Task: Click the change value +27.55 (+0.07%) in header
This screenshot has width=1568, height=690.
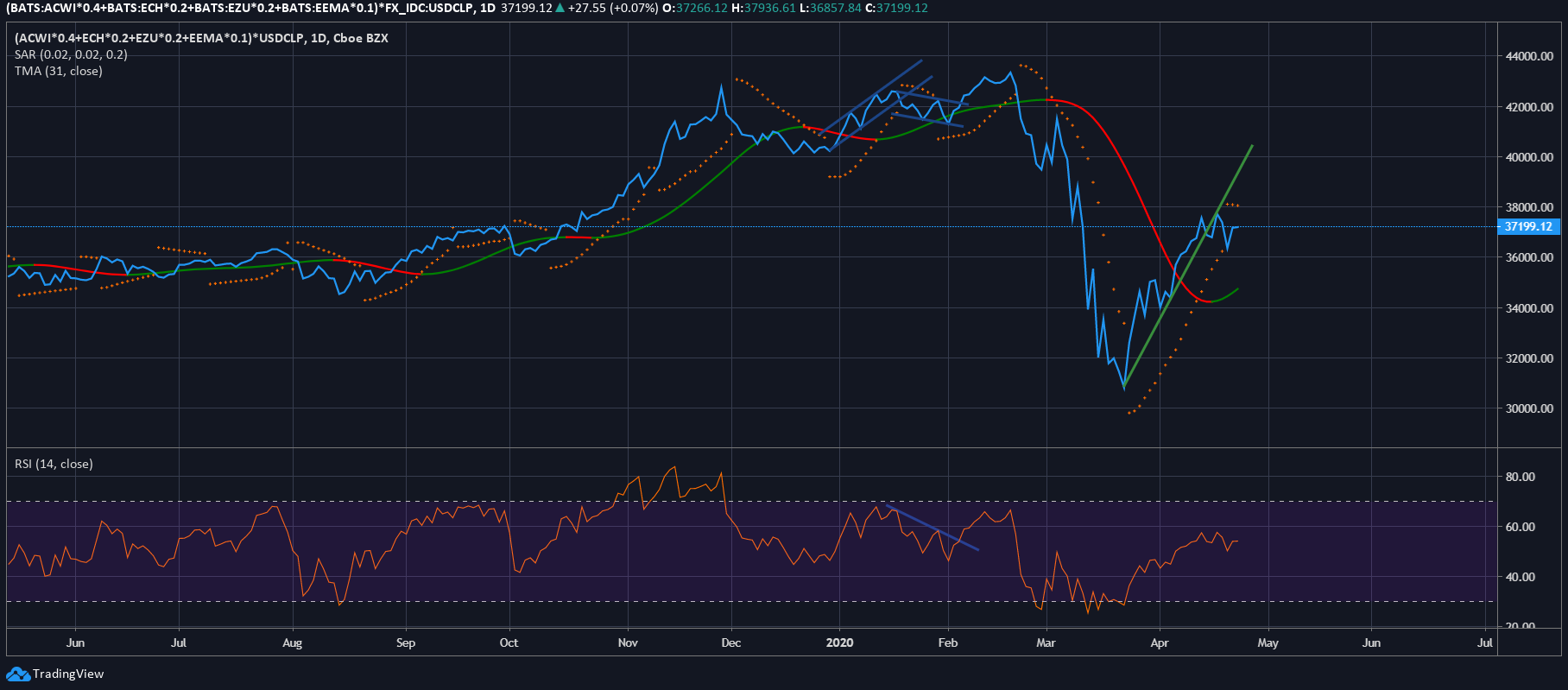Action: tap(613, 8)
